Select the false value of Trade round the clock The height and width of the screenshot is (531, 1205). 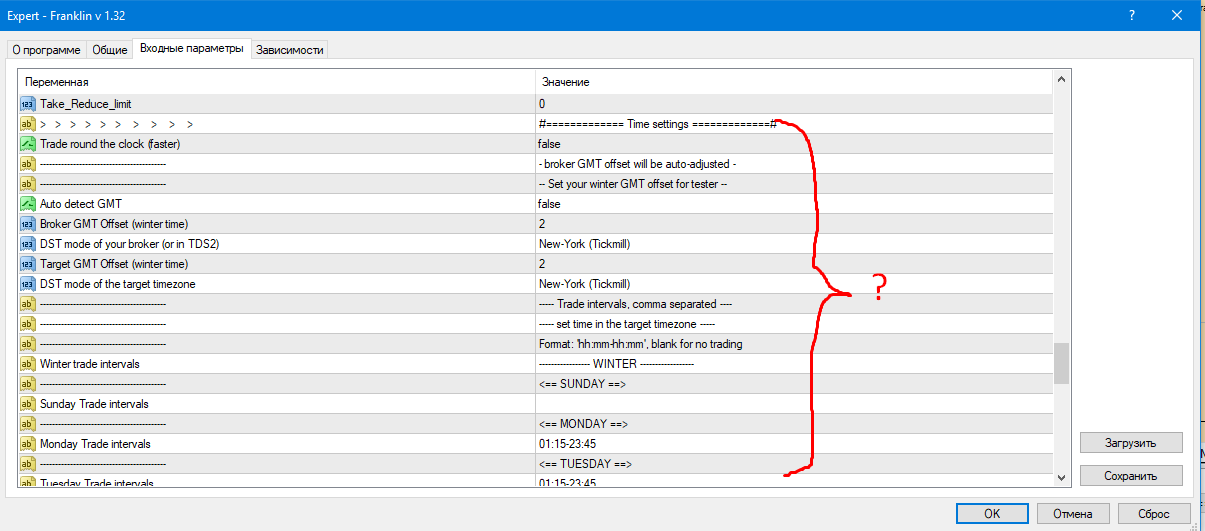[549, 144]
